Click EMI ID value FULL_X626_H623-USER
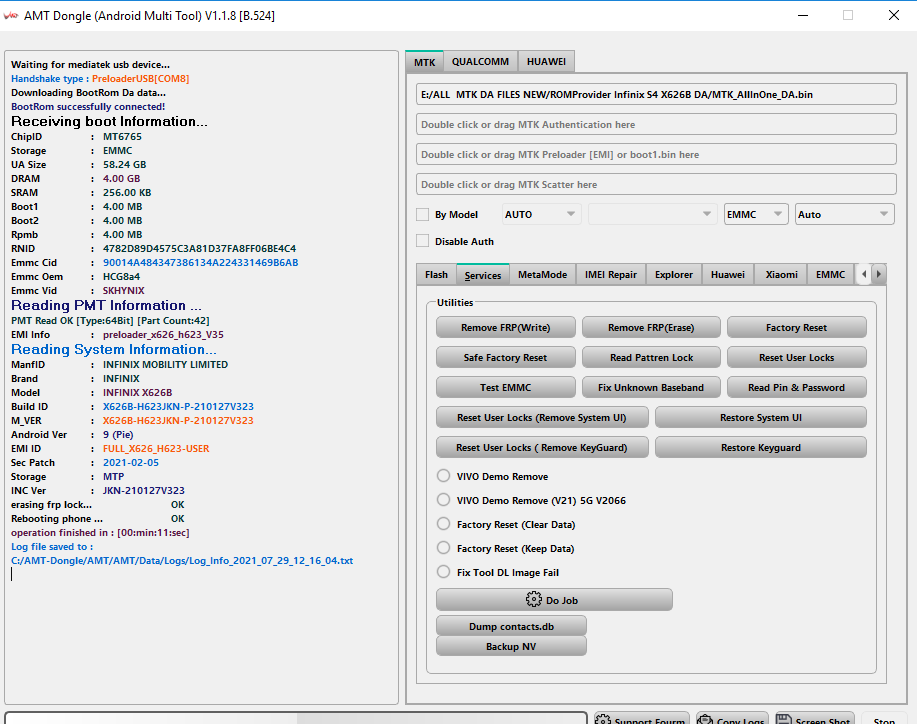The height and width of the screenshot is (724, 917). pos(156,449)
